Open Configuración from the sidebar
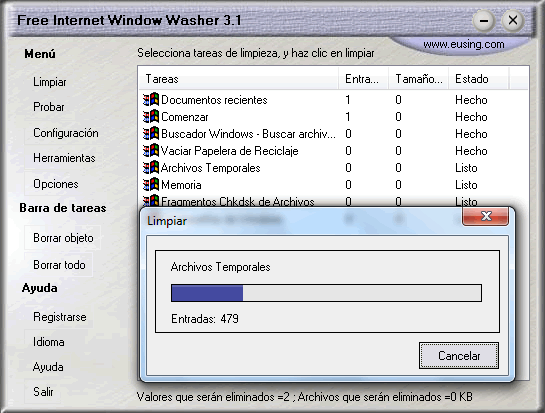Image resolution: width=545 pixels, height=413 pixels. point(66,133)
